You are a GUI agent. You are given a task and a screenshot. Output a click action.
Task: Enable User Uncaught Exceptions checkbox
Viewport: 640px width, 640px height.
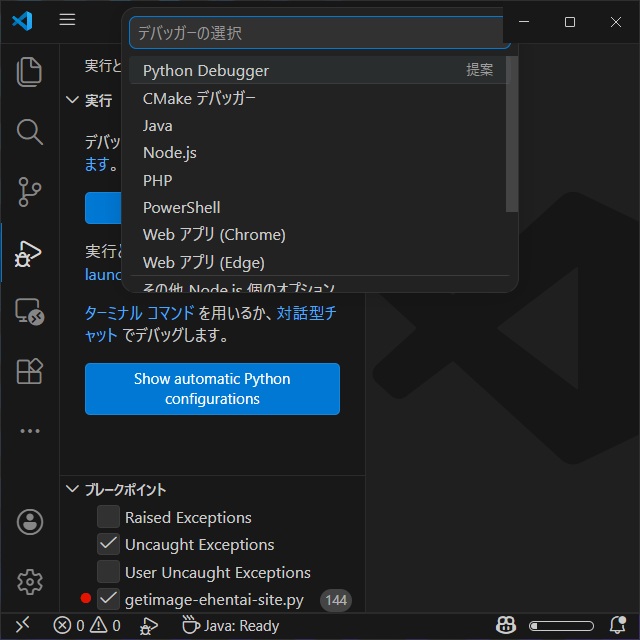coord(108,573)
